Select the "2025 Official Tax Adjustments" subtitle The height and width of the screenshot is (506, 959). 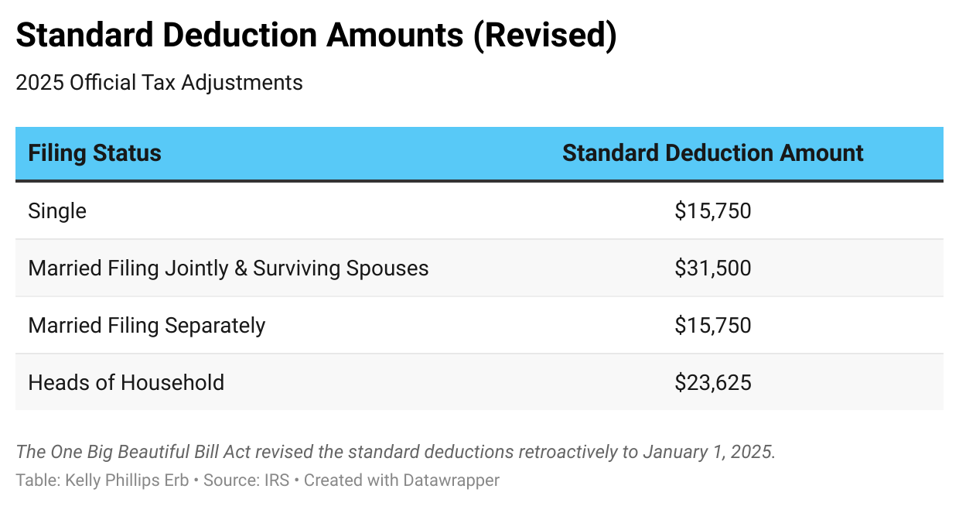click(x=159, y=83)
